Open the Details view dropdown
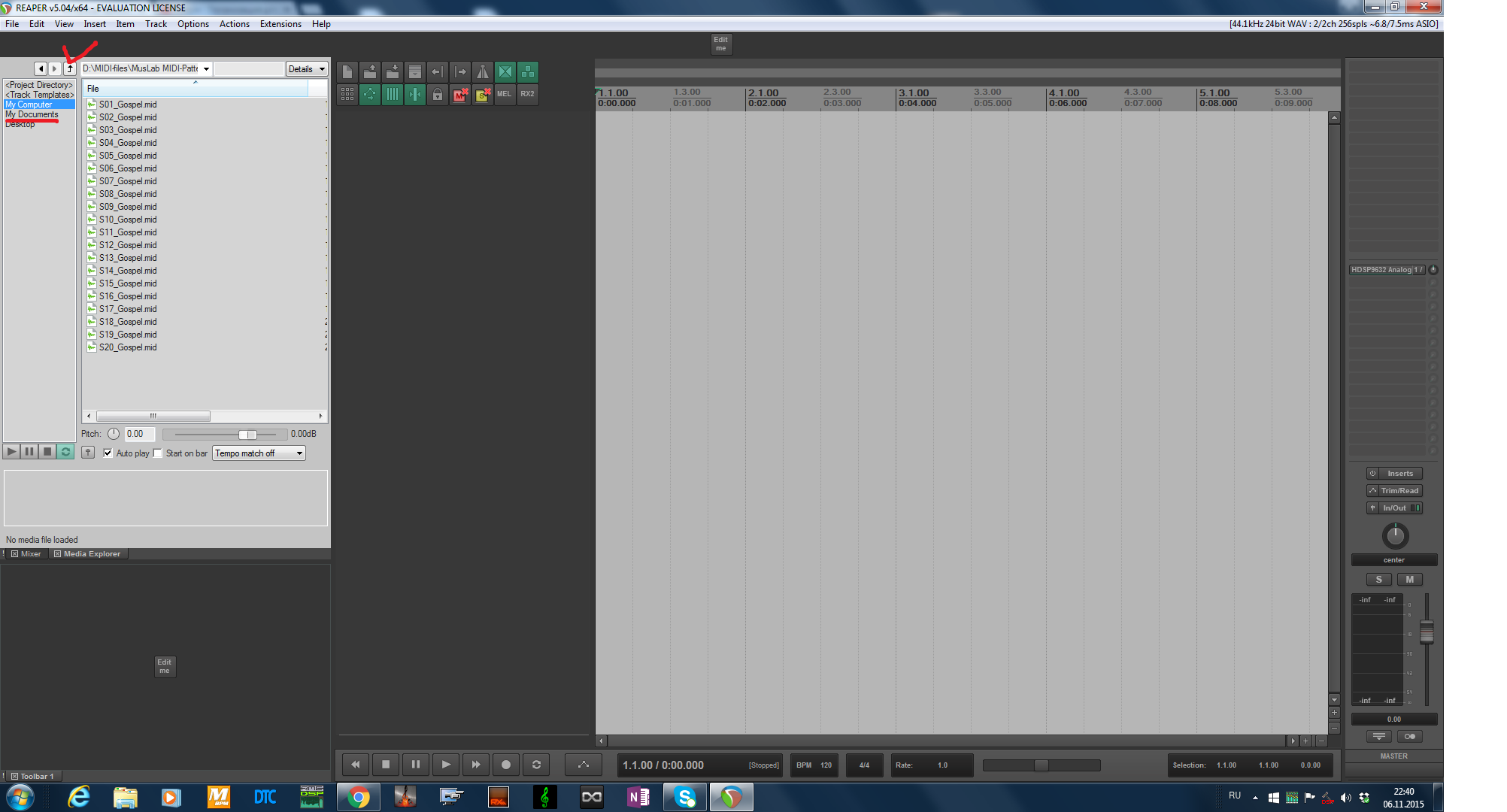This screenshot has height=812, width=1507. click(x=307, y=69)
